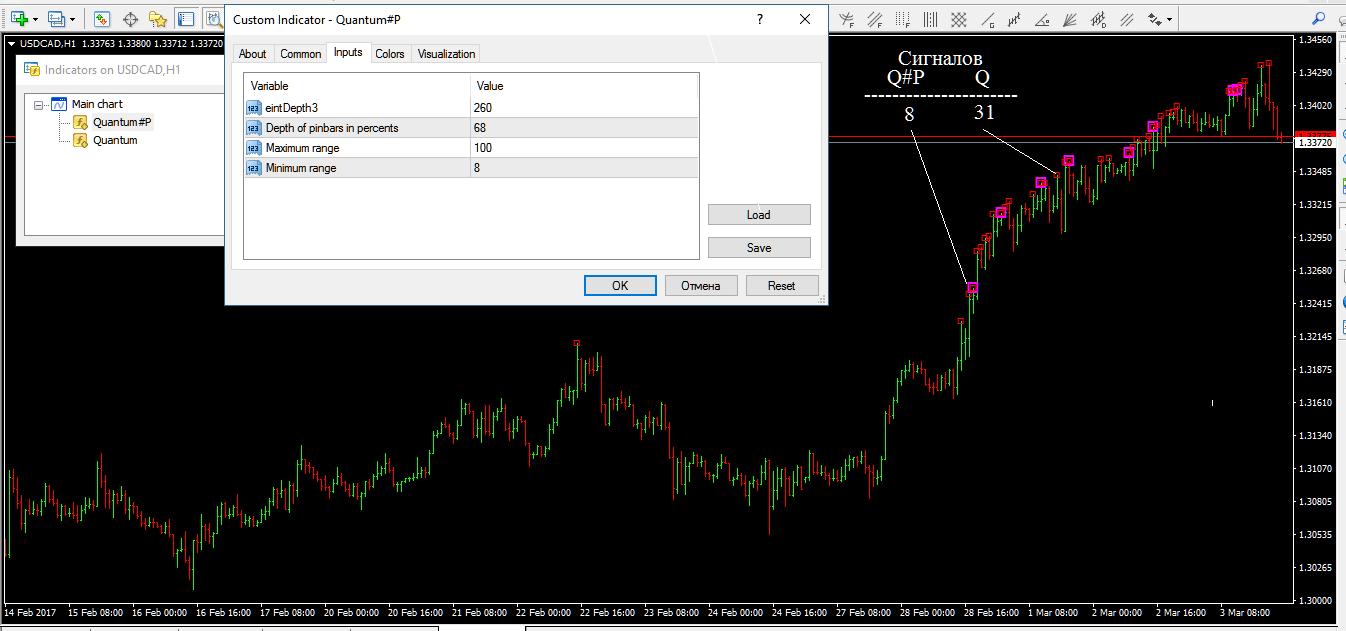Select the Andrews Pitchfork tool

[1014, 19]
